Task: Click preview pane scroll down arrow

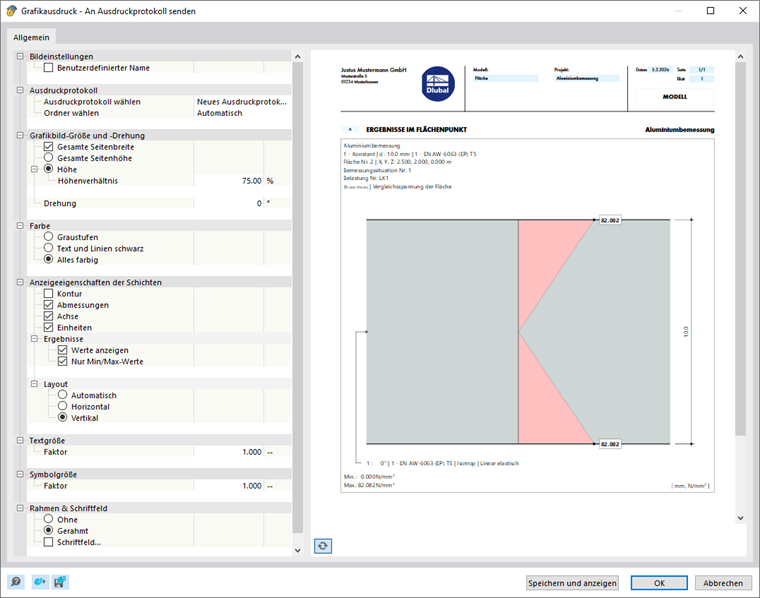Action: coord(740,518)
